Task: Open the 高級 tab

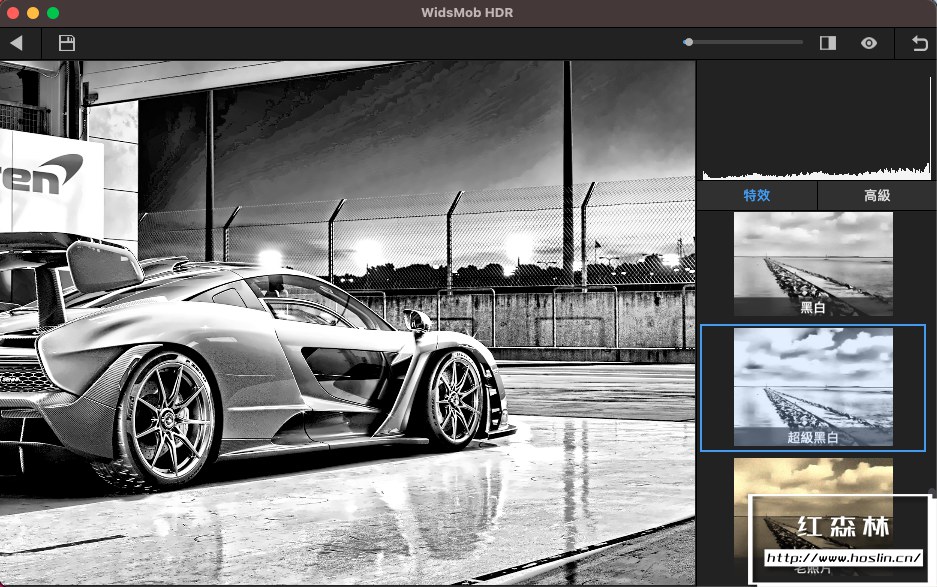Action: [x=877, y=196]
